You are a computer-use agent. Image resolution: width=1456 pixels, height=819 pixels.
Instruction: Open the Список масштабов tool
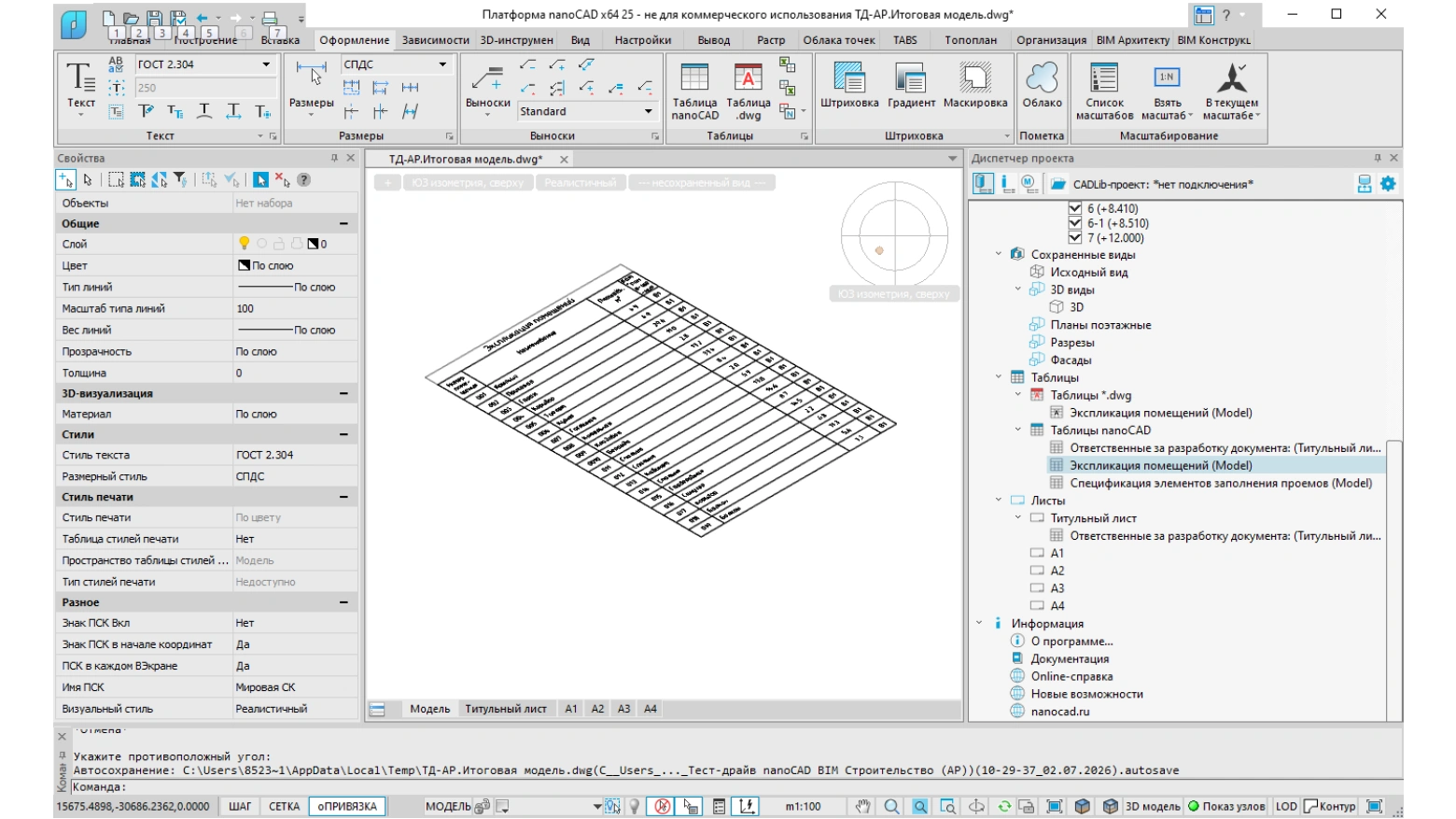pos(1104,92)
